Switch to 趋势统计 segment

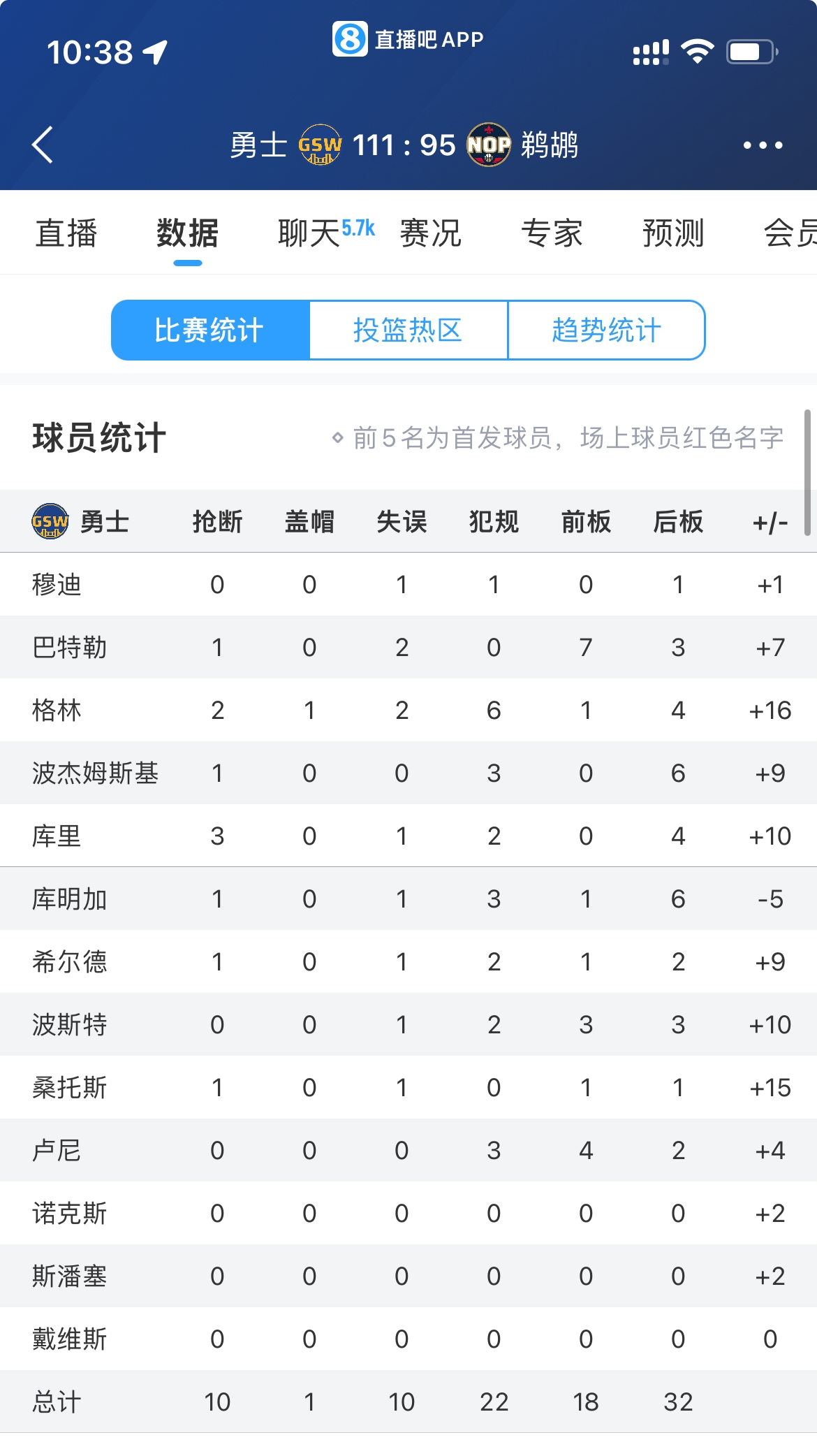coord(606,330)
